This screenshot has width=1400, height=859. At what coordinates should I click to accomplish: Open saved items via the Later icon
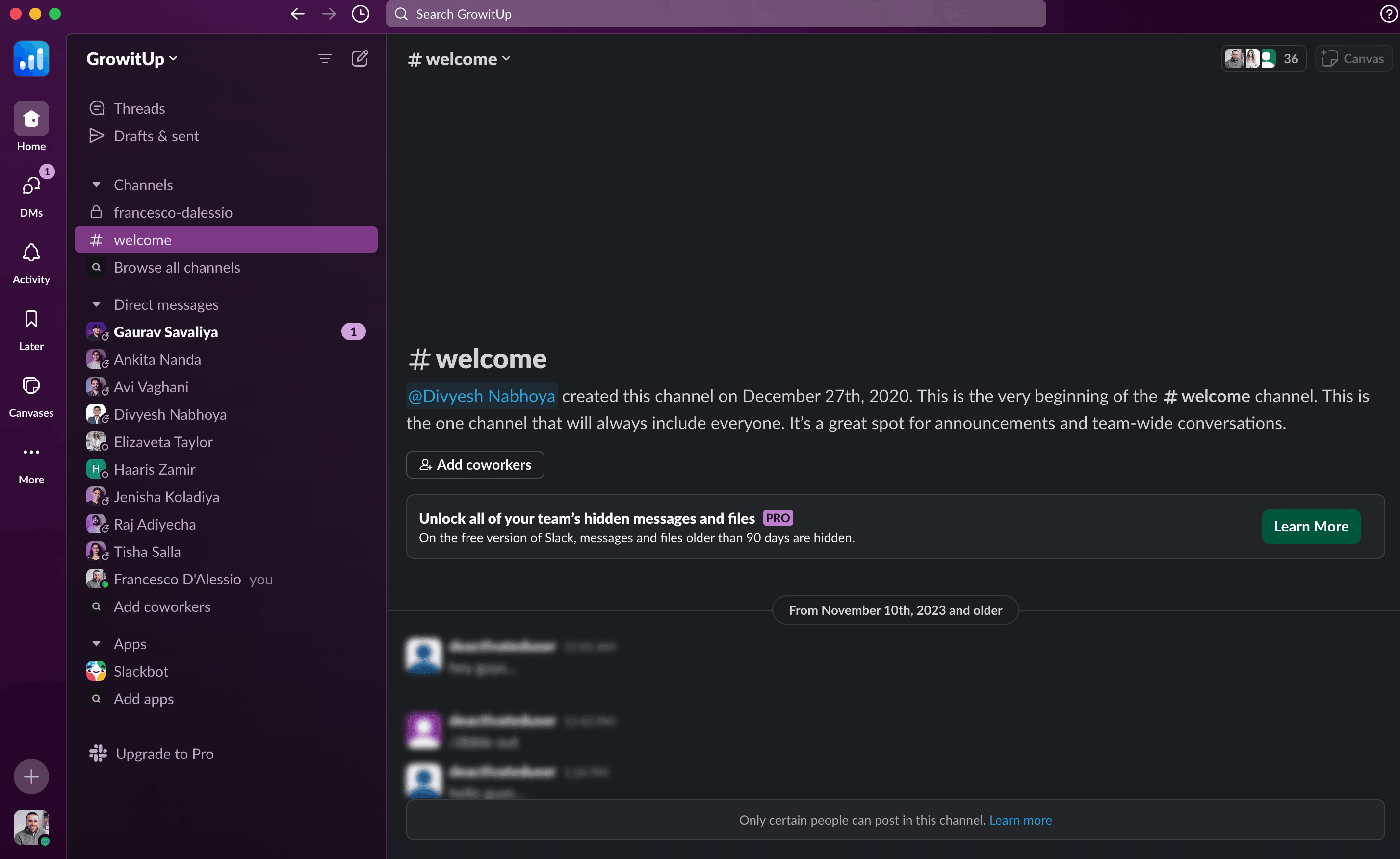coord(31,319)
